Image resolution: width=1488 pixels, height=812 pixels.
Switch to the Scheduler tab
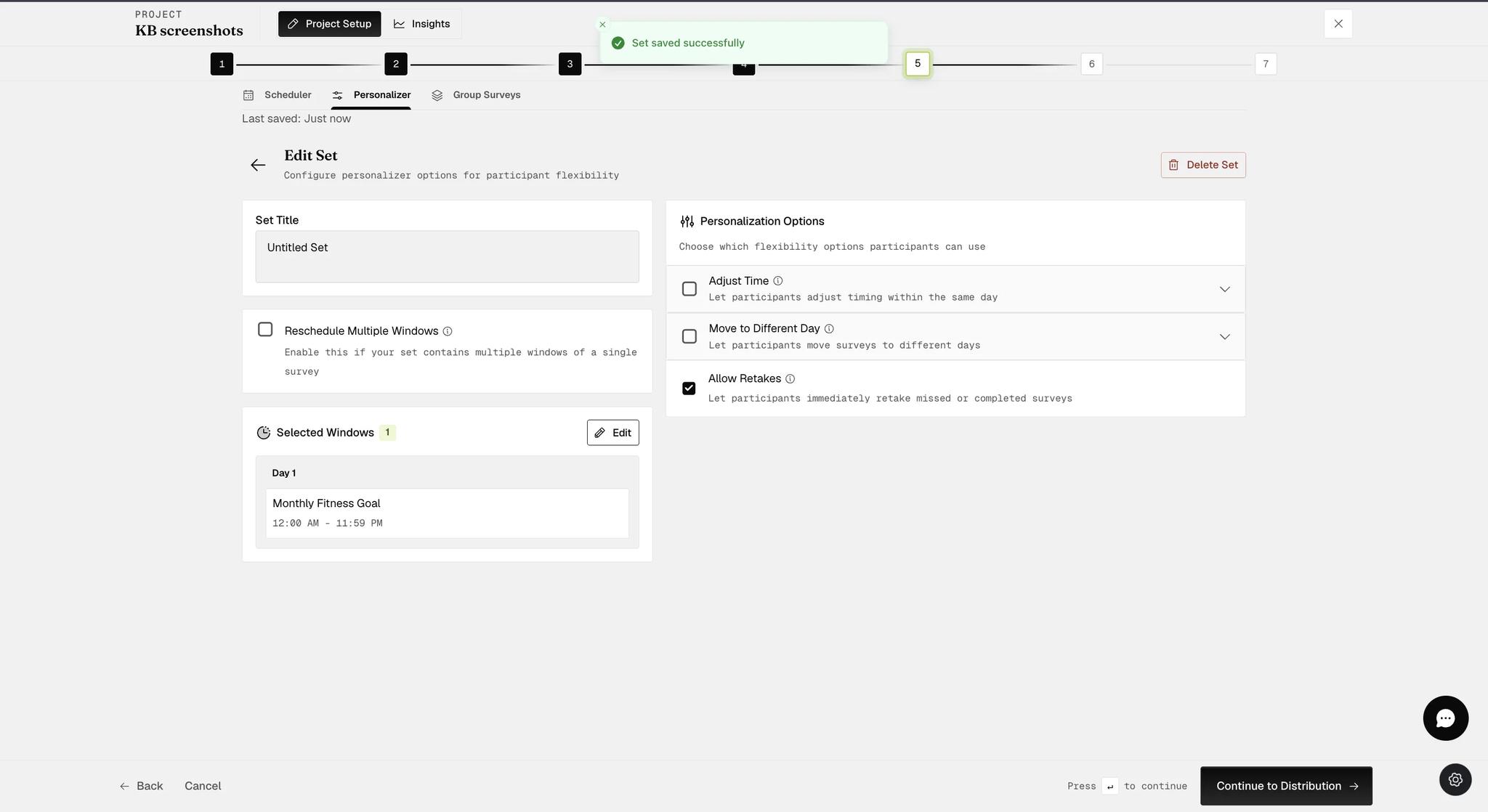point(278,95)
